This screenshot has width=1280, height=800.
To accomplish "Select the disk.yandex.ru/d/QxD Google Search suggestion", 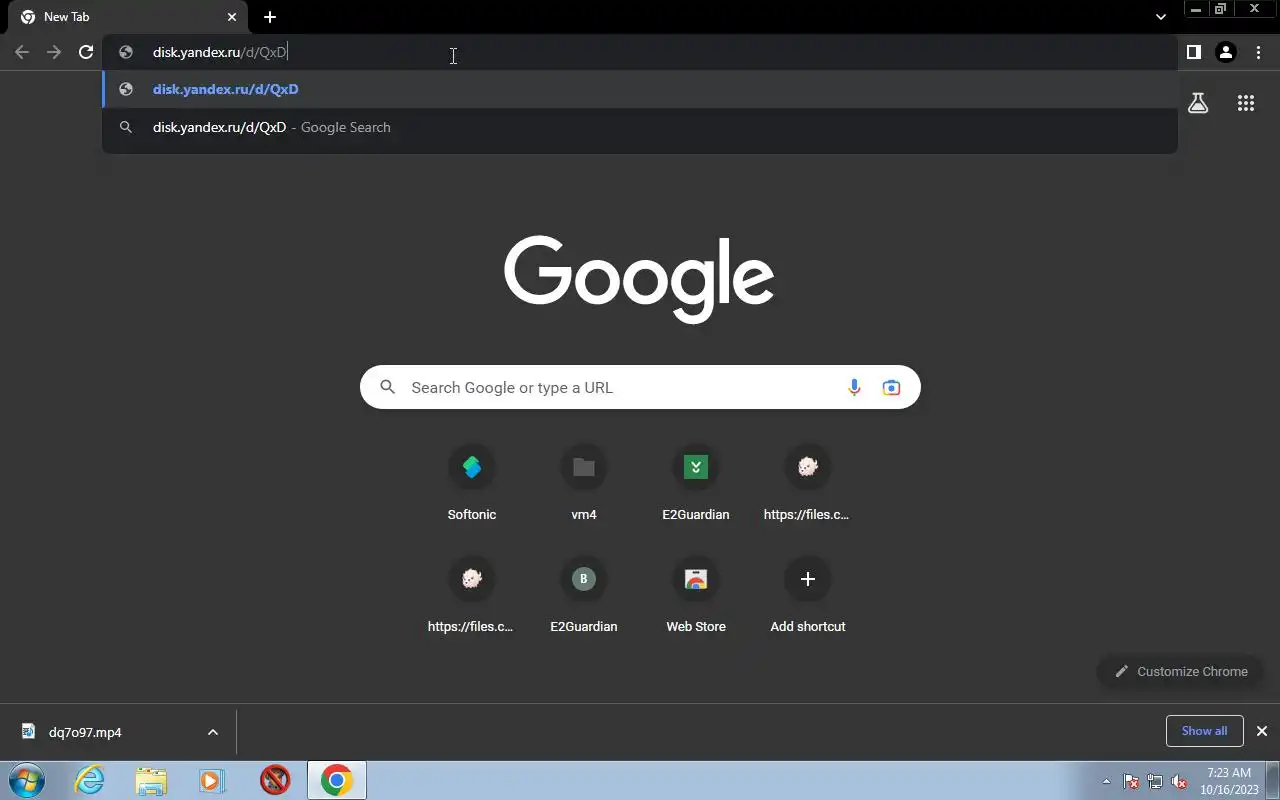I will [640, 127].
